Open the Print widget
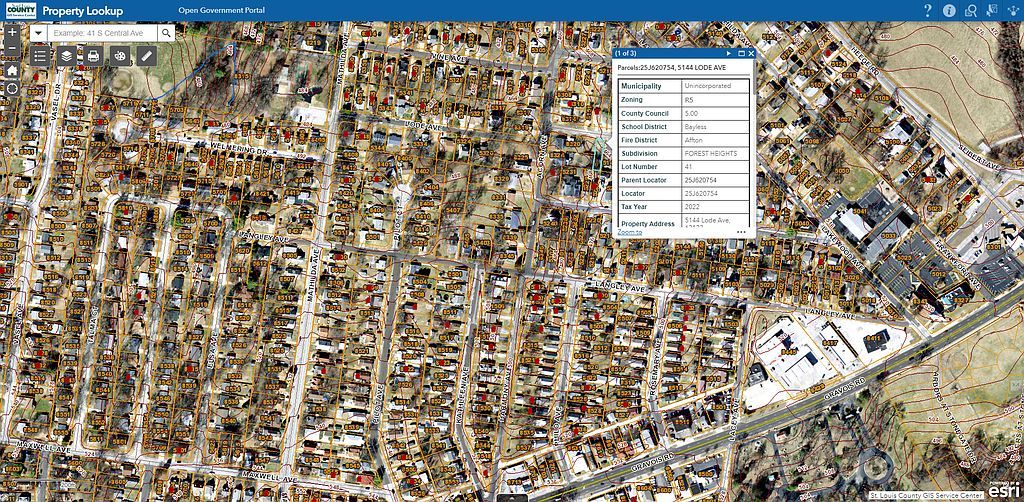 tap(93, 56)
